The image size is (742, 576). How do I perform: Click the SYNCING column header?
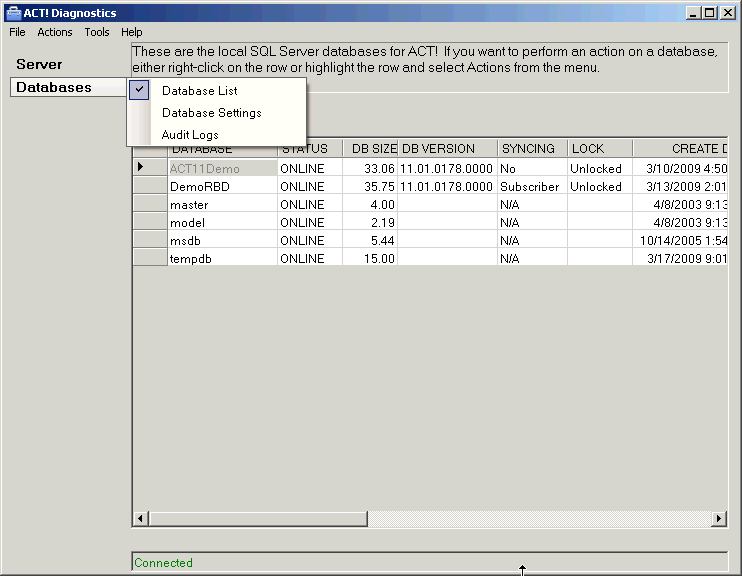coord(530,149)
